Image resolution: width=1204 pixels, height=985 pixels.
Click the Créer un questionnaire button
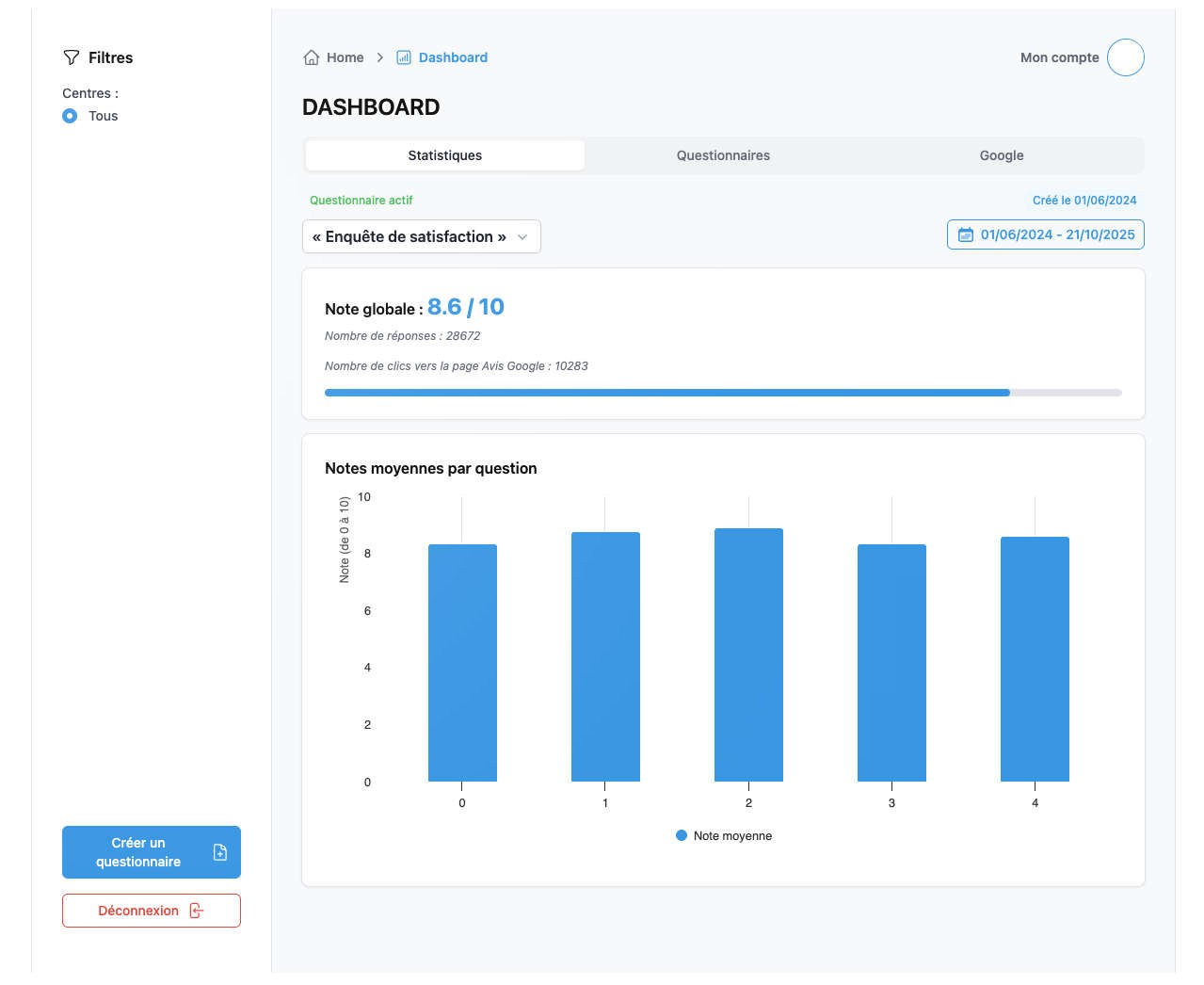137,852
